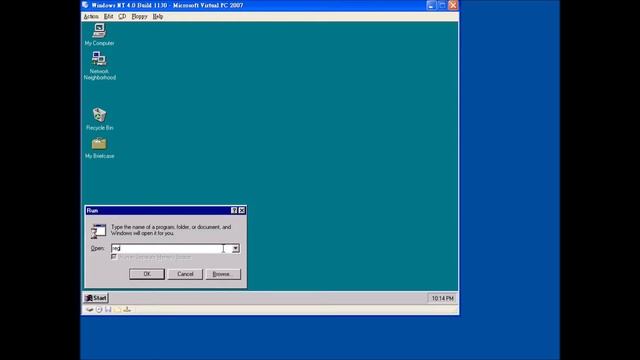Click the help question mark in Run dialog title

click(x=234, y=210)
